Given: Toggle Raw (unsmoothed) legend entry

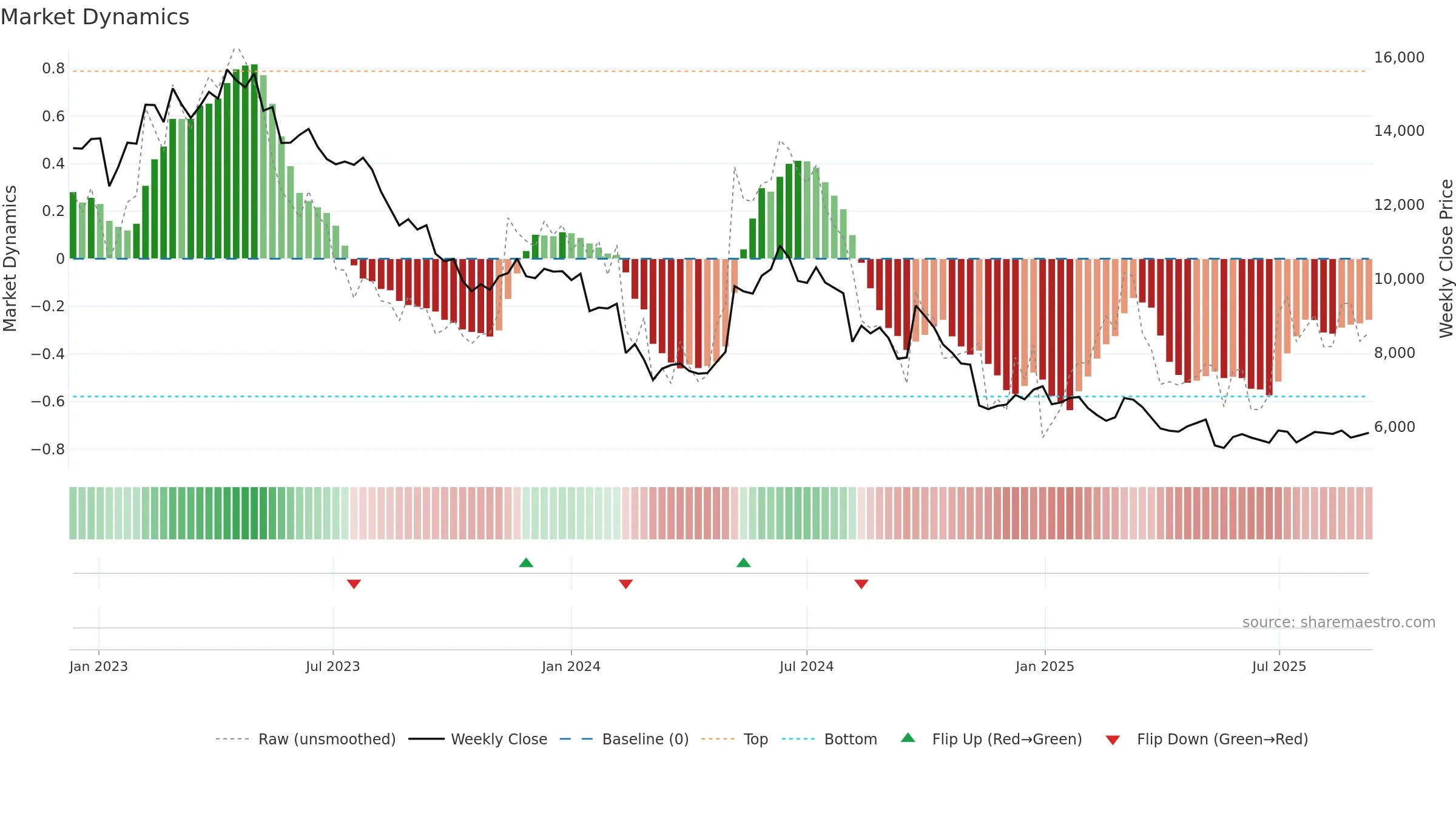Looking at the screenshot, I should [x=306, y=739].
